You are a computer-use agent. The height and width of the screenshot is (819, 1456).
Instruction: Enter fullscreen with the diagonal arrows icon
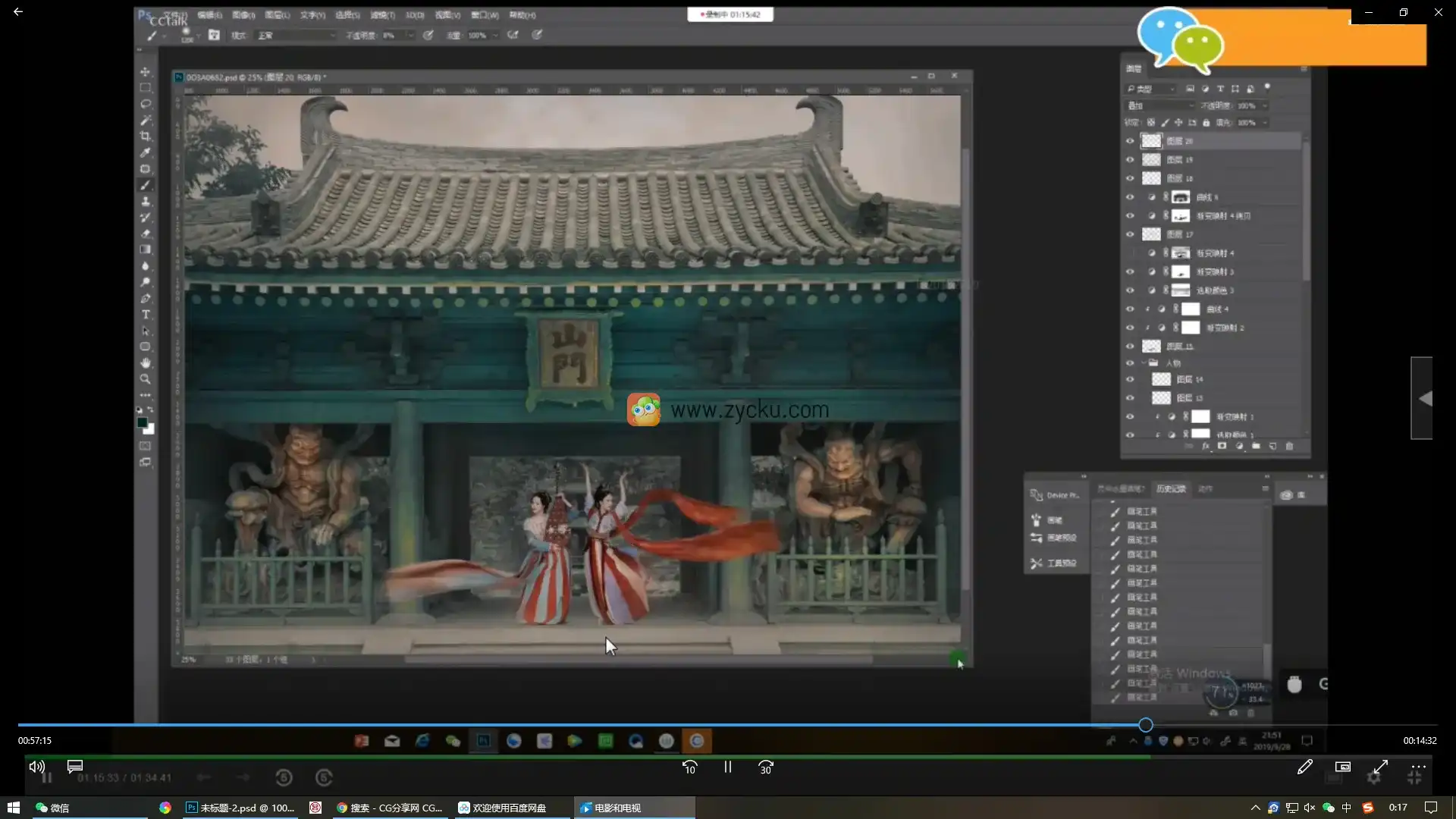pyautogui.click(x=1380, y=767)
